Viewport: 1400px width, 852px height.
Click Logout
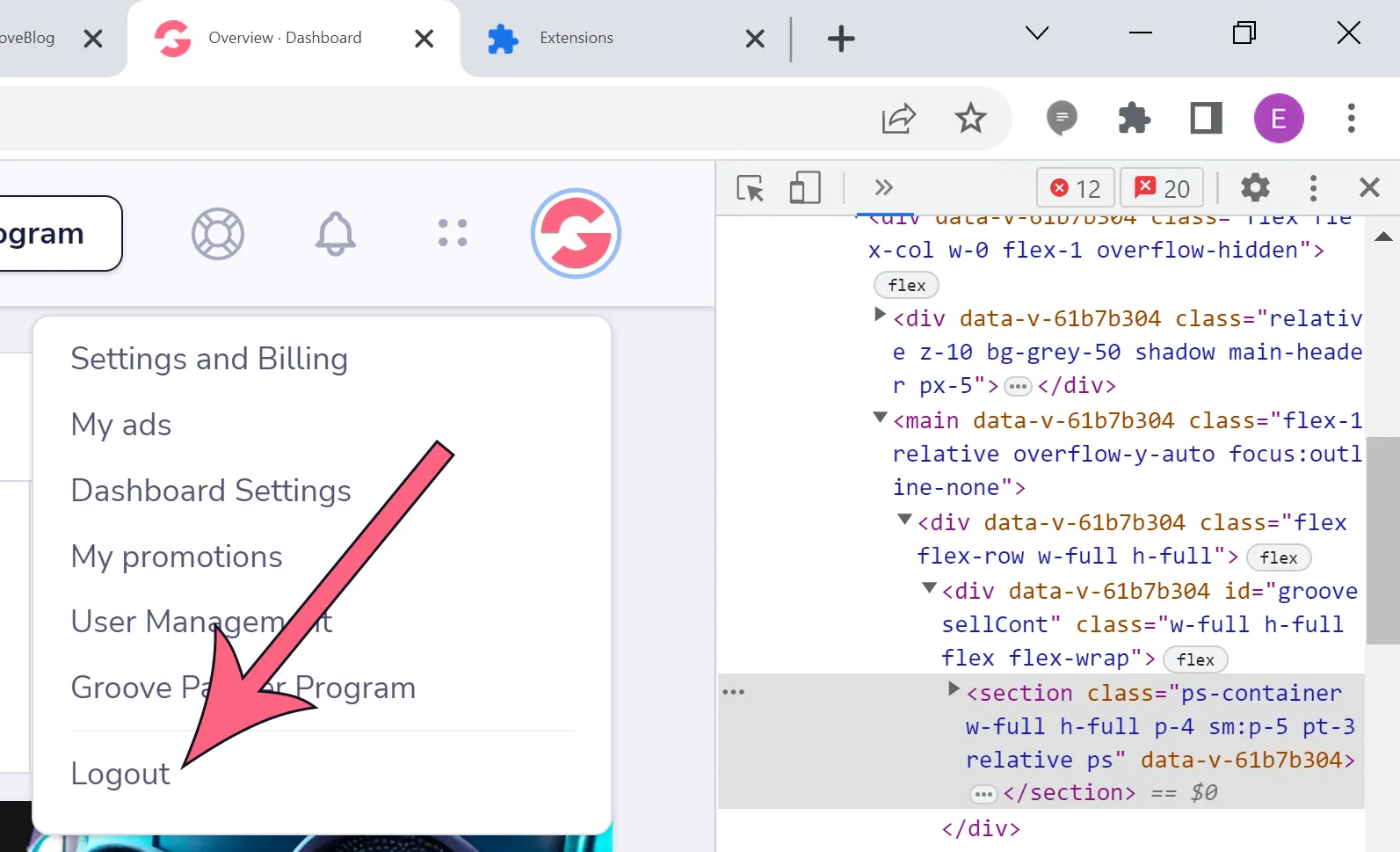[x=120, y=774]
